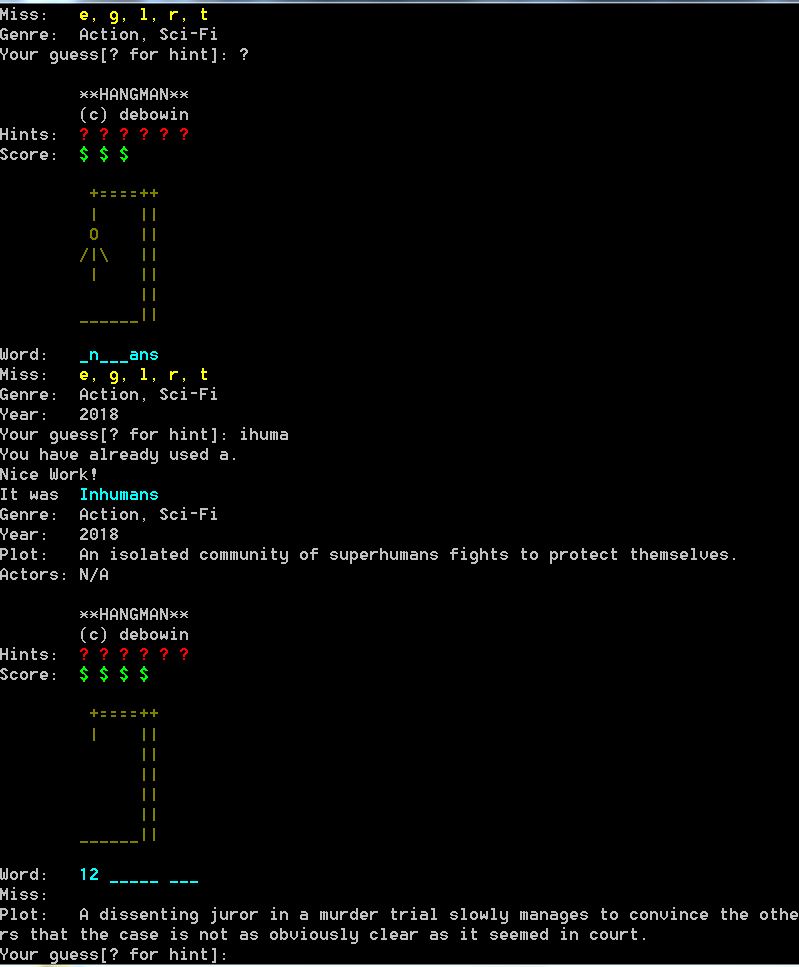Click the "?" typed after the first guess prompt
799x967 pixels.
(x=244, y=55)
